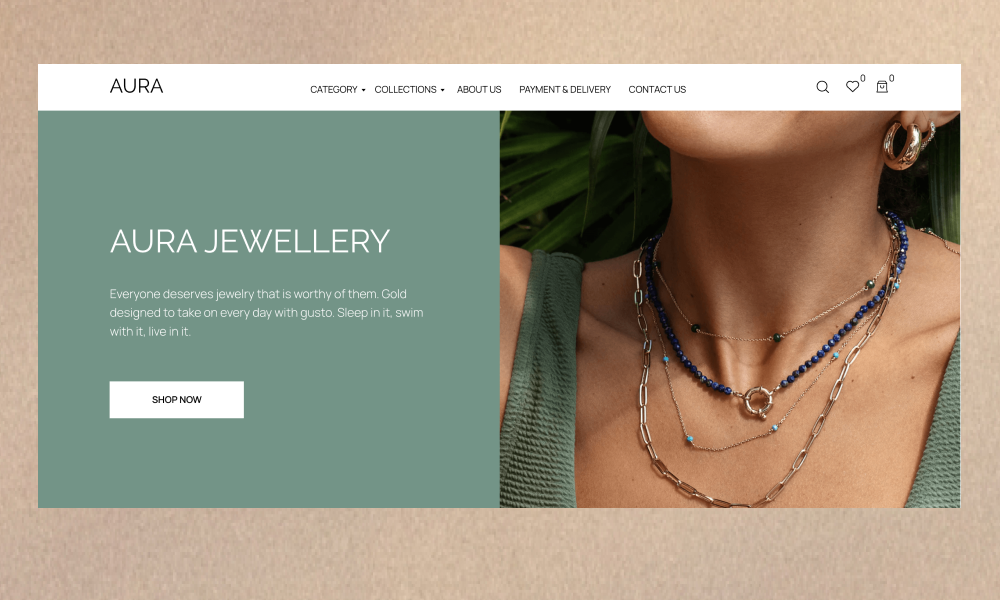
Task: Open the CATEGORY menu
Action: (x=334, y=90)
